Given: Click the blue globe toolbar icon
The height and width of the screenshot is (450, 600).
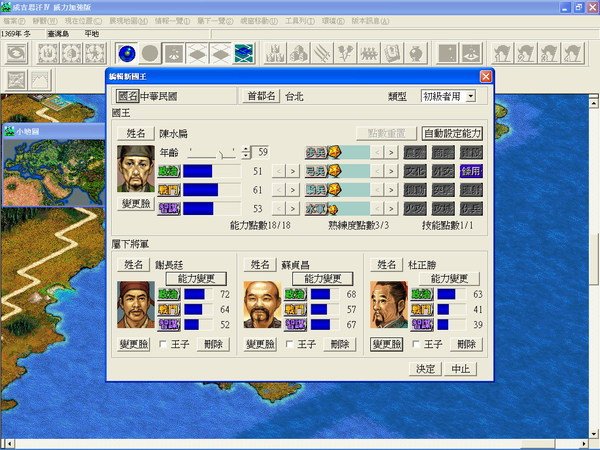Looking at the screenshot, I should 127,53.
